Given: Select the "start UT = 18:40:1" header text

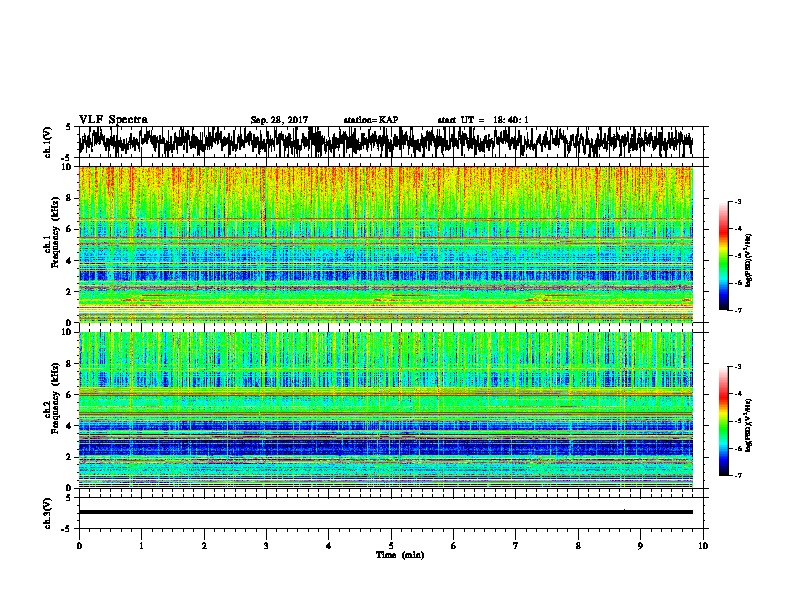Looking at the screenshot, I should (483, 120).
